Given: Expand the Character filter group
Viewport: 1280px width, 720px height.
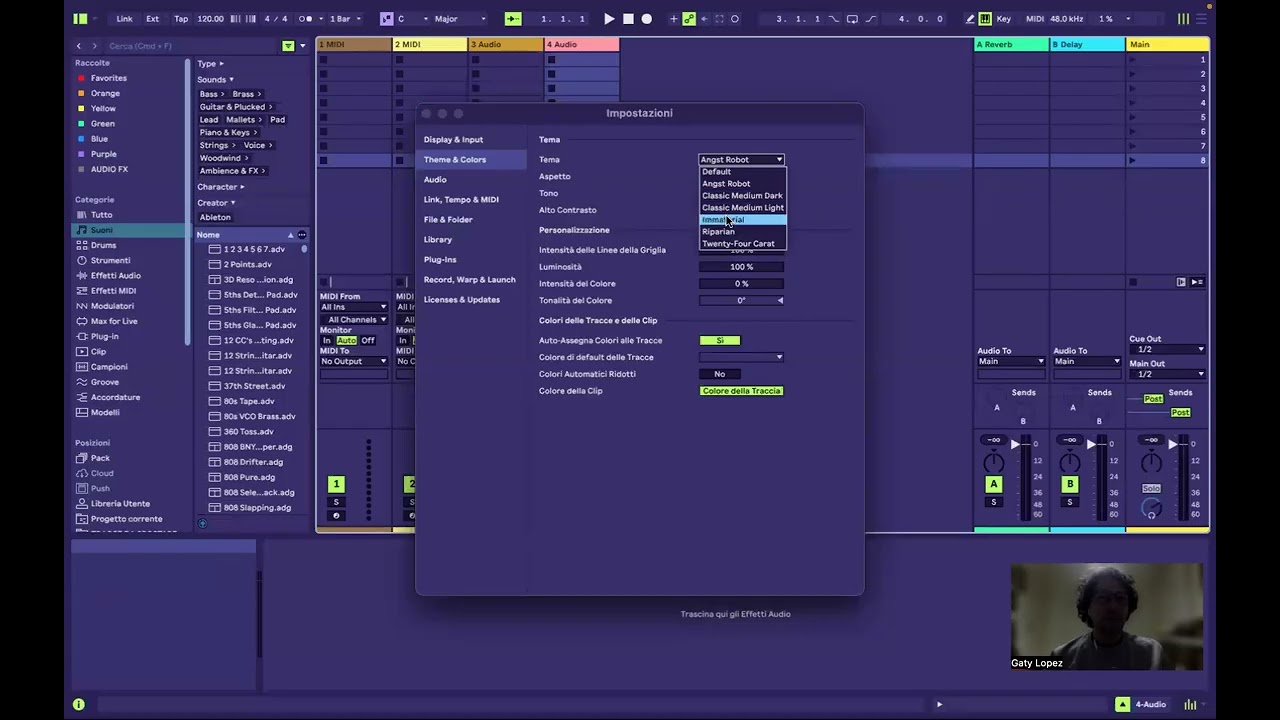Looking at the screenshot, I should pos(220,187).
